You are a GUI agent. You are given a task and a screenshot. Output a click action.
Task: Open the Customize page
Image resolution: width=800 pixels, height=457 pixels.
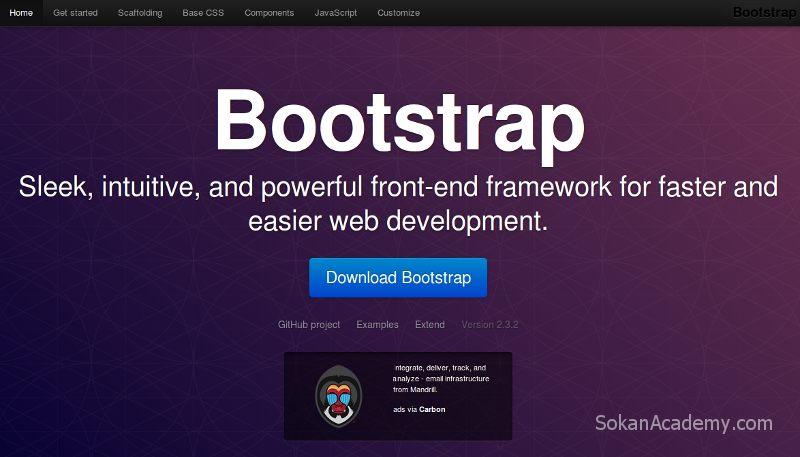point(398,13)
